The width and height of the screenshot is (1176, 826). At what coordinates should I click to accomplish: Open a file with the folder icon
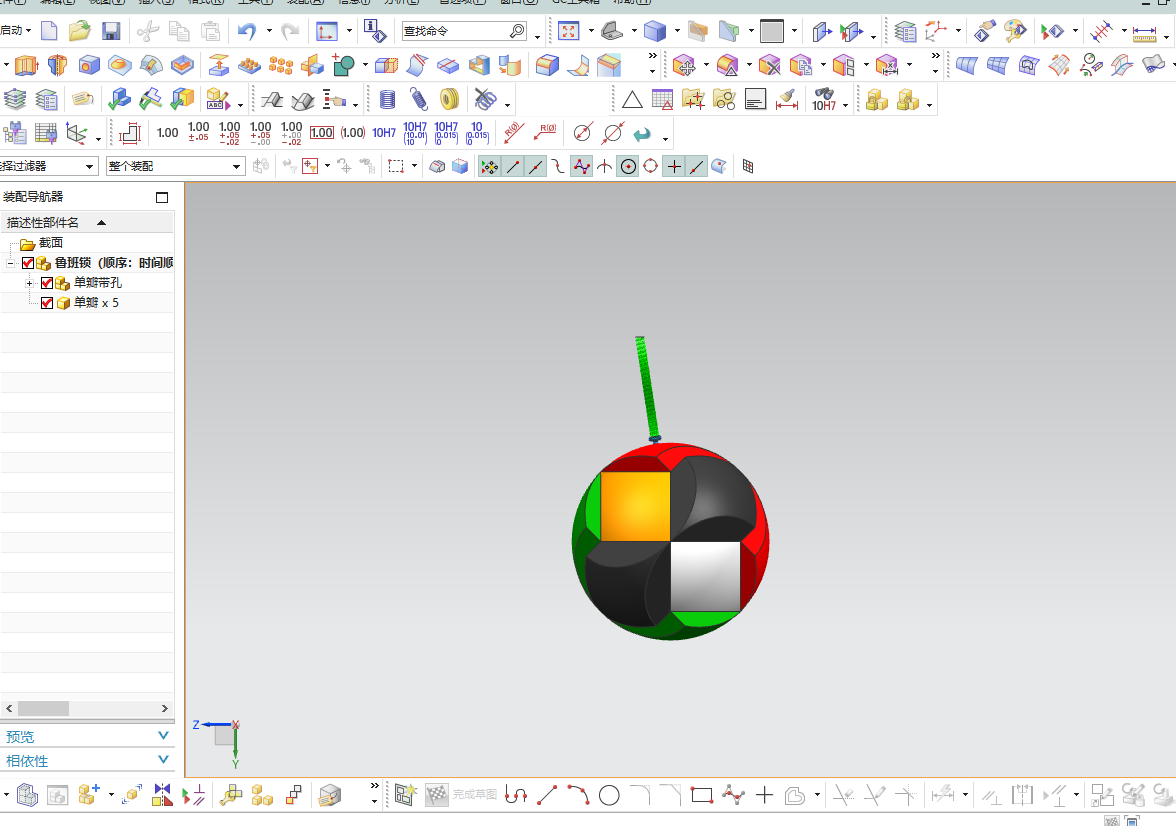80,31
